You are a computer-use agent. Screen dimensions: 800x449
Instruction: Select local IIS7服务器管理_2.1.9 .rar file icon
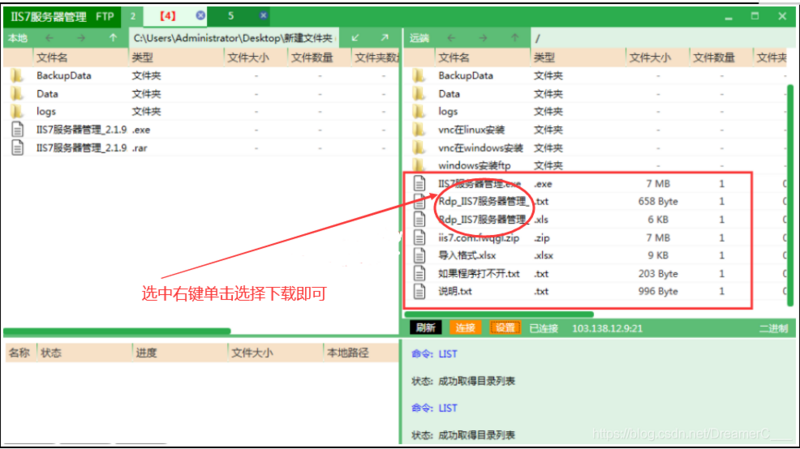tap(17, 148)
